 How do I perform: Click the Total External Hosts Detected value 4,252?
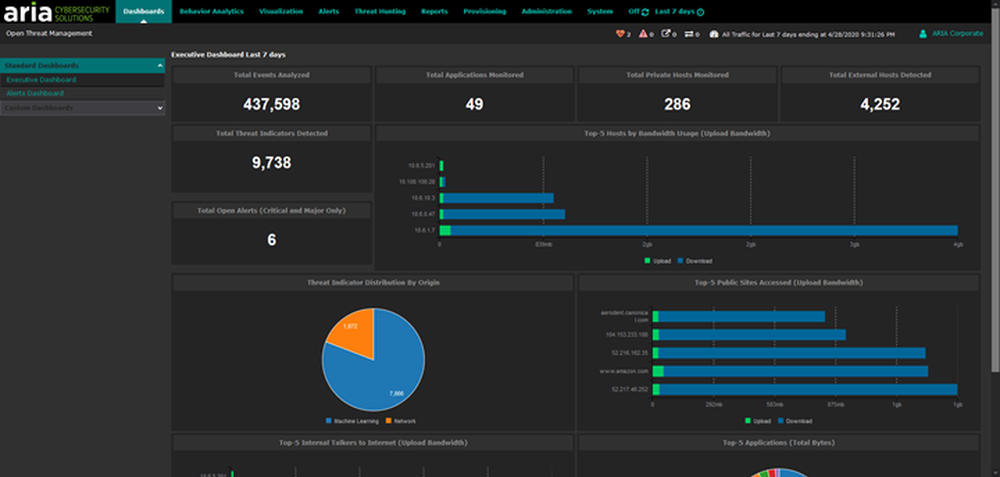(880, 105)
